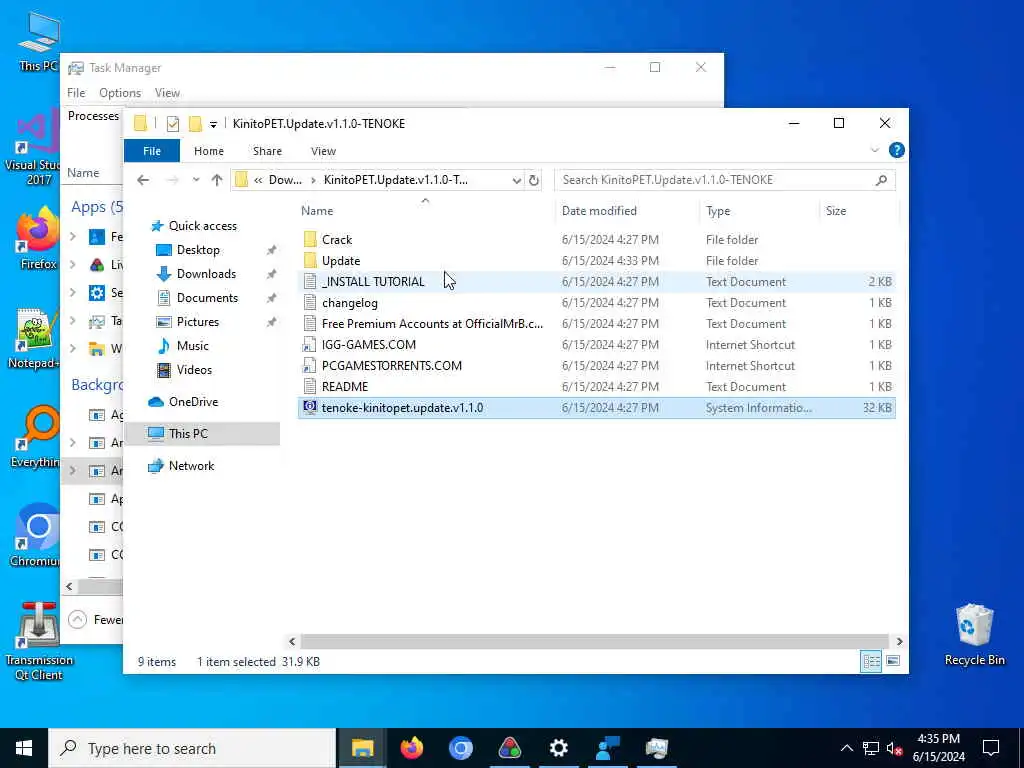This screenshot has height=768, width=1024.
Task: Select Free Premium Accounts at OfficialMrB file
Action: (x=432, y=324)
